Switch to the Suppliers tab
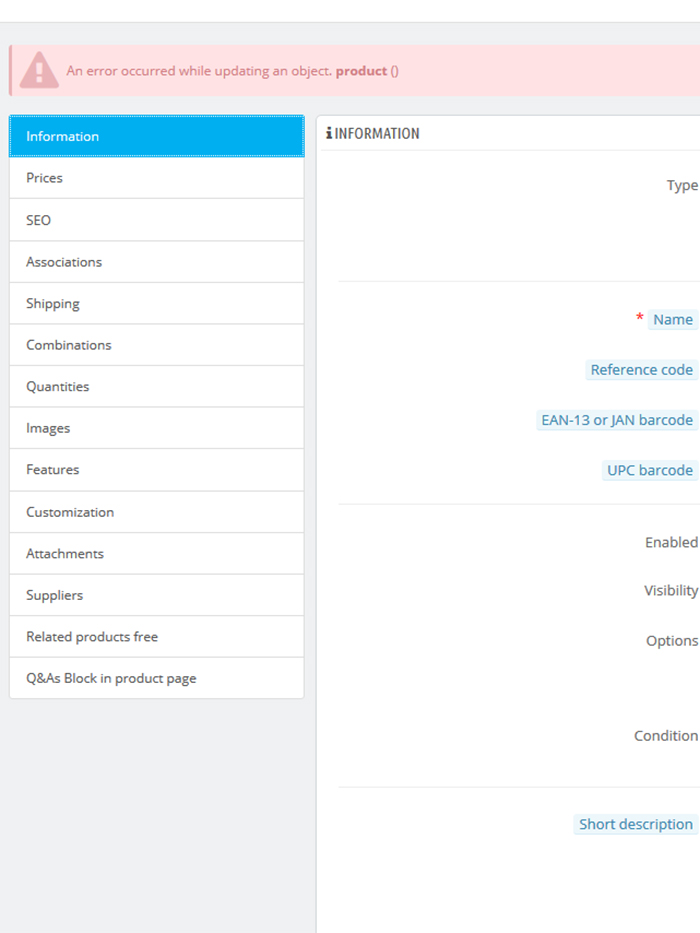 tap(157, 596)
